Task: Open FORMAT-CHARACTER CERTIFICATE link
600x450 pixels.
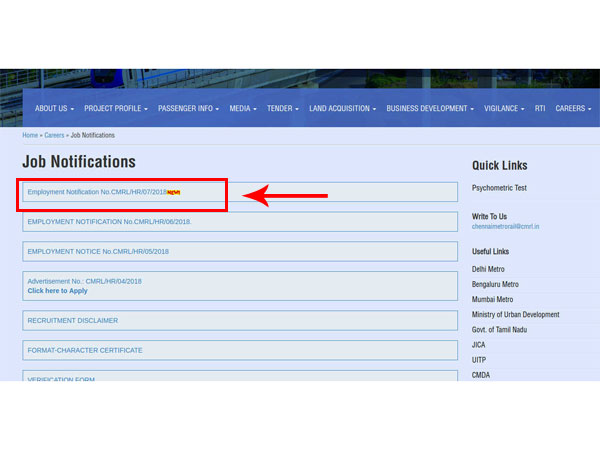Action: click(x=85, y=351)
